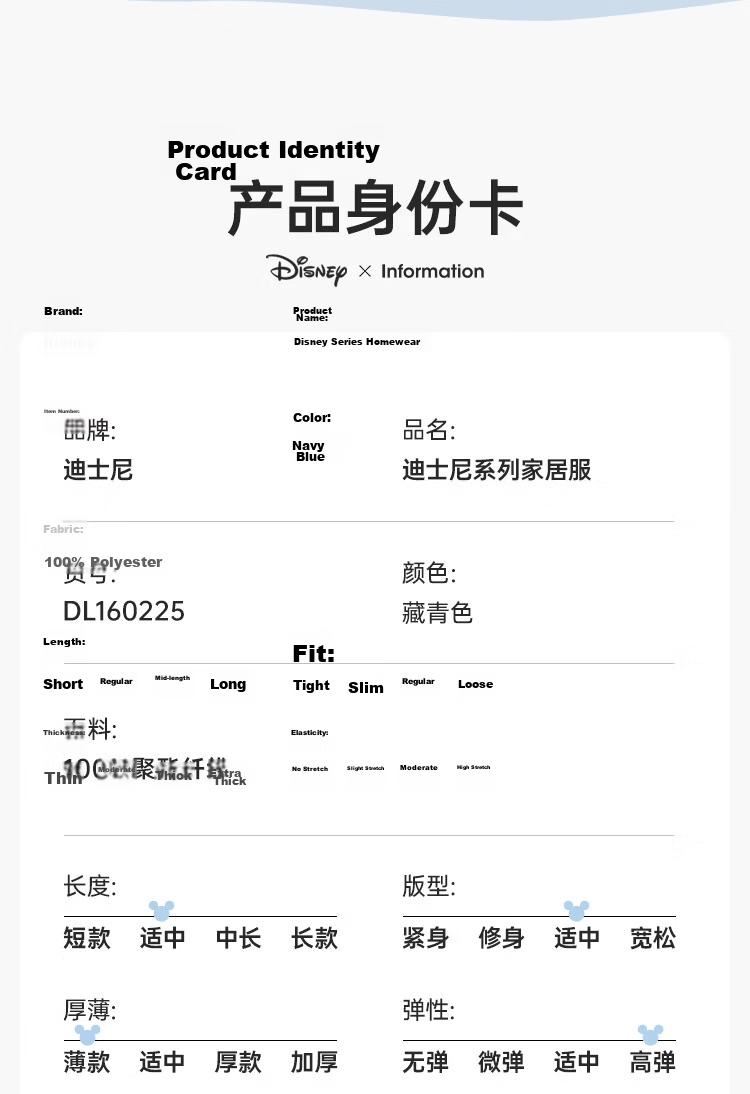Click the Mid-length label
Image resolution: width=750 pixels, height=1094 pixels.
pos(172,678)
